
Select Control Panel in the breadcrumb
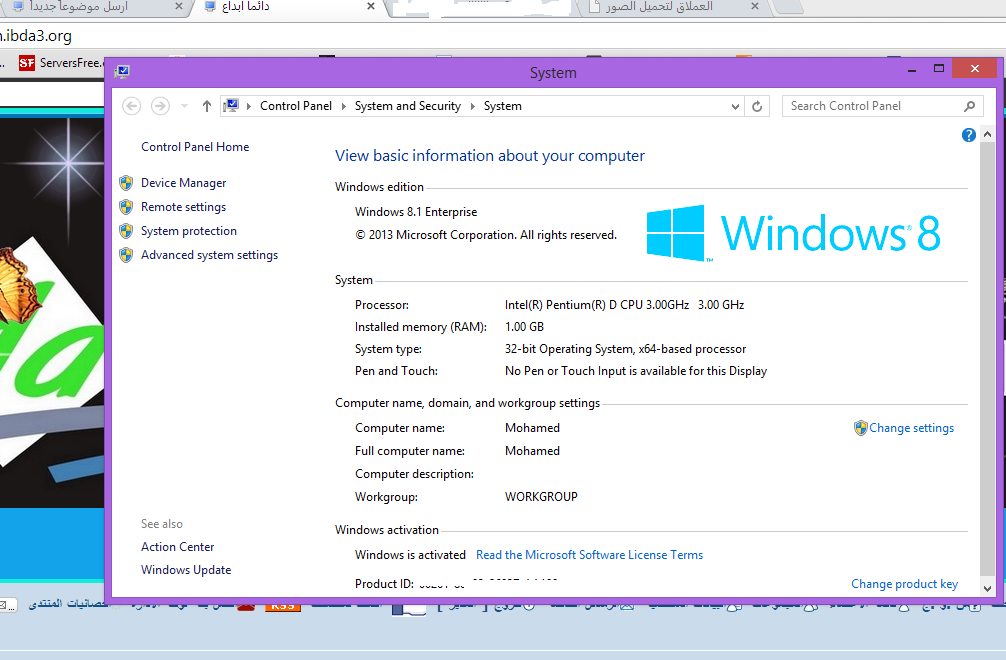point(296,106)
